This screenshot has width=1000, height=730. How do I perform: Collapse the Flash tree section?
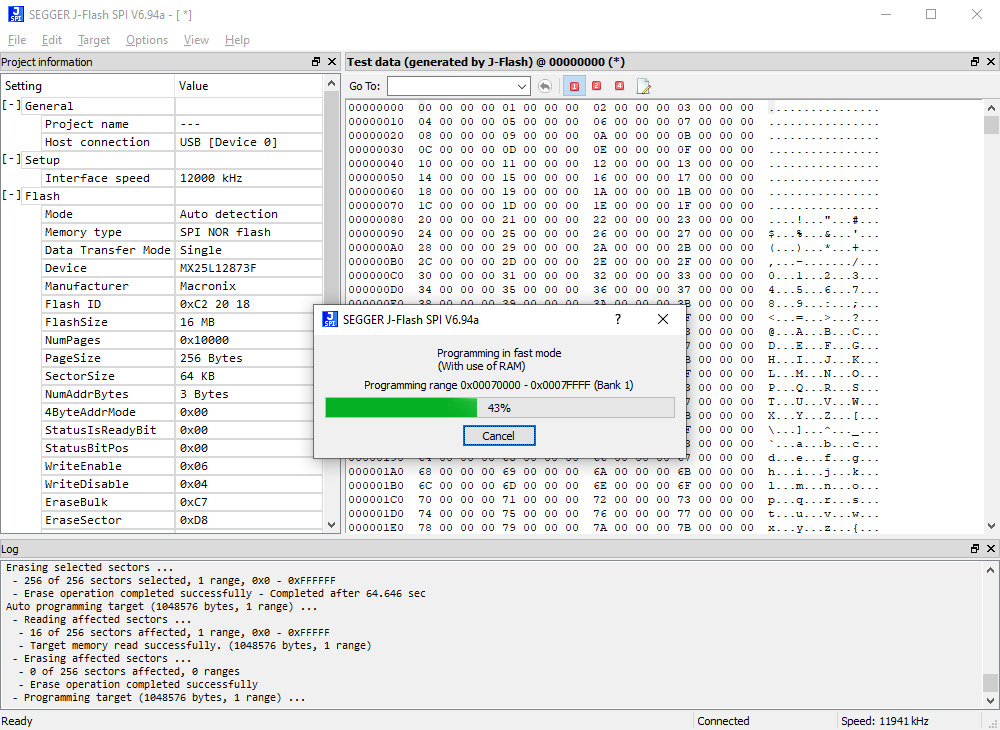coord(11,196)
